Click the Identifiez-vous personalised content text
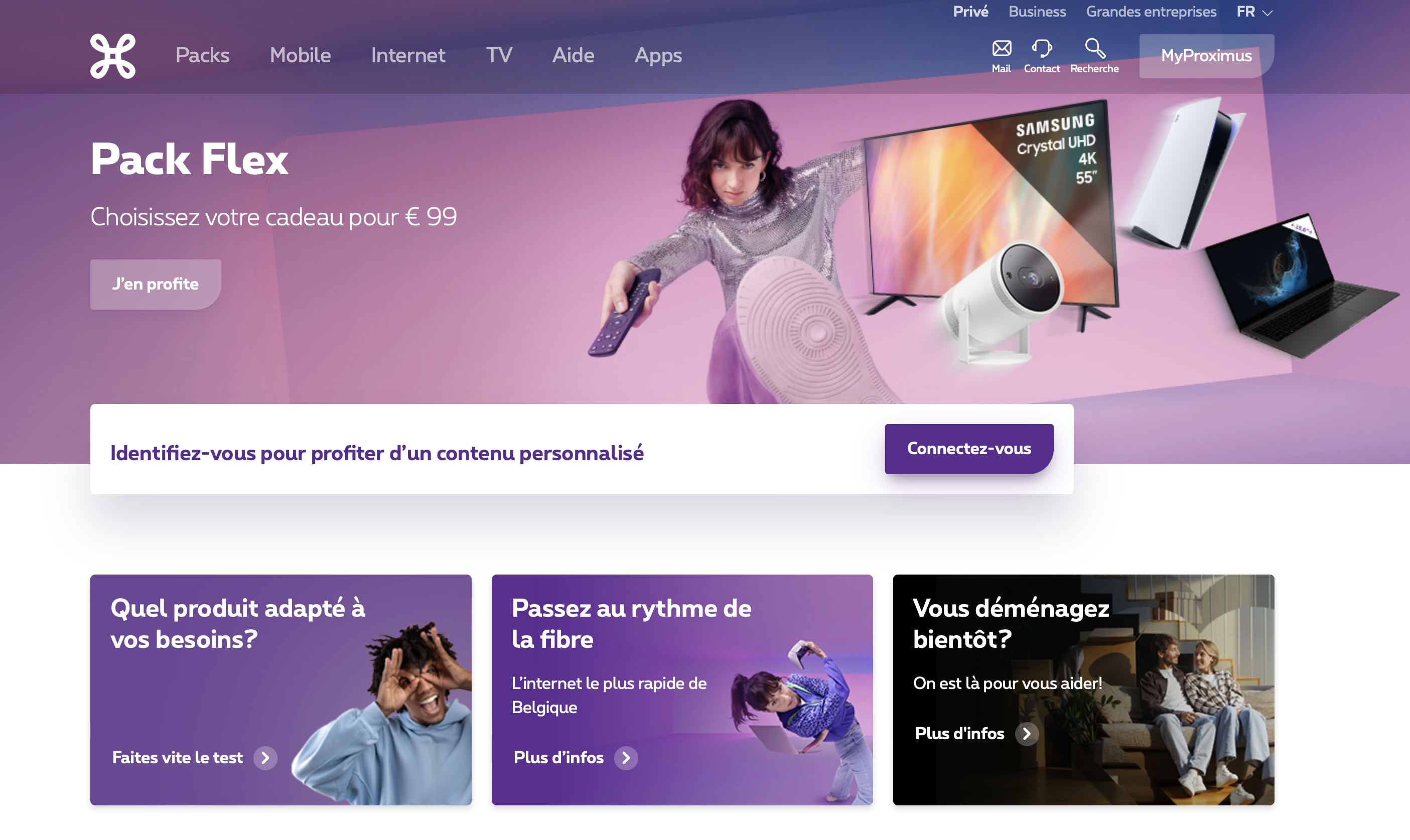This screenshot has height=840, width=1410. coord(376,453)
